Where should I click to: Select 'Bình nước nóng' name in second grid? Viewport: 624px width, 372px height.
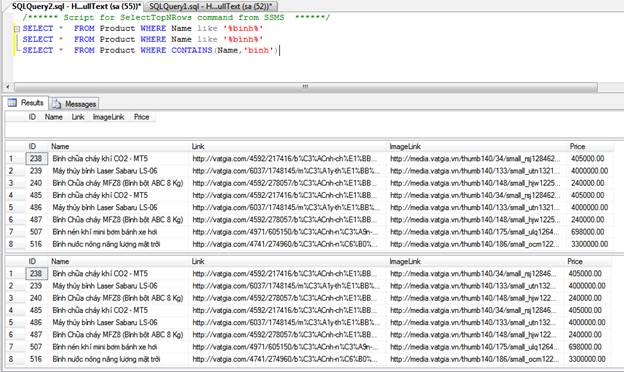point(106,244)
